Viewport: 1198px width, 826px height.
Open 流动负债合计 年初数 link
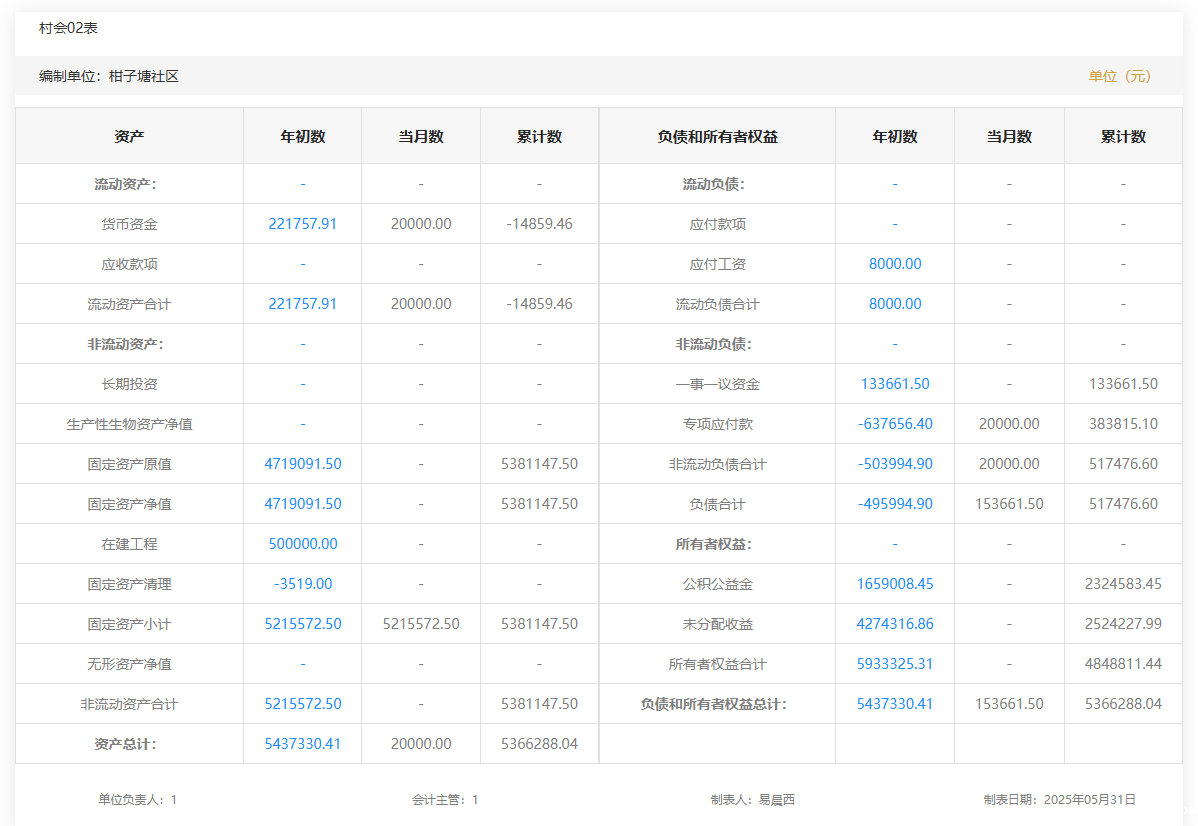click(894, 304)
